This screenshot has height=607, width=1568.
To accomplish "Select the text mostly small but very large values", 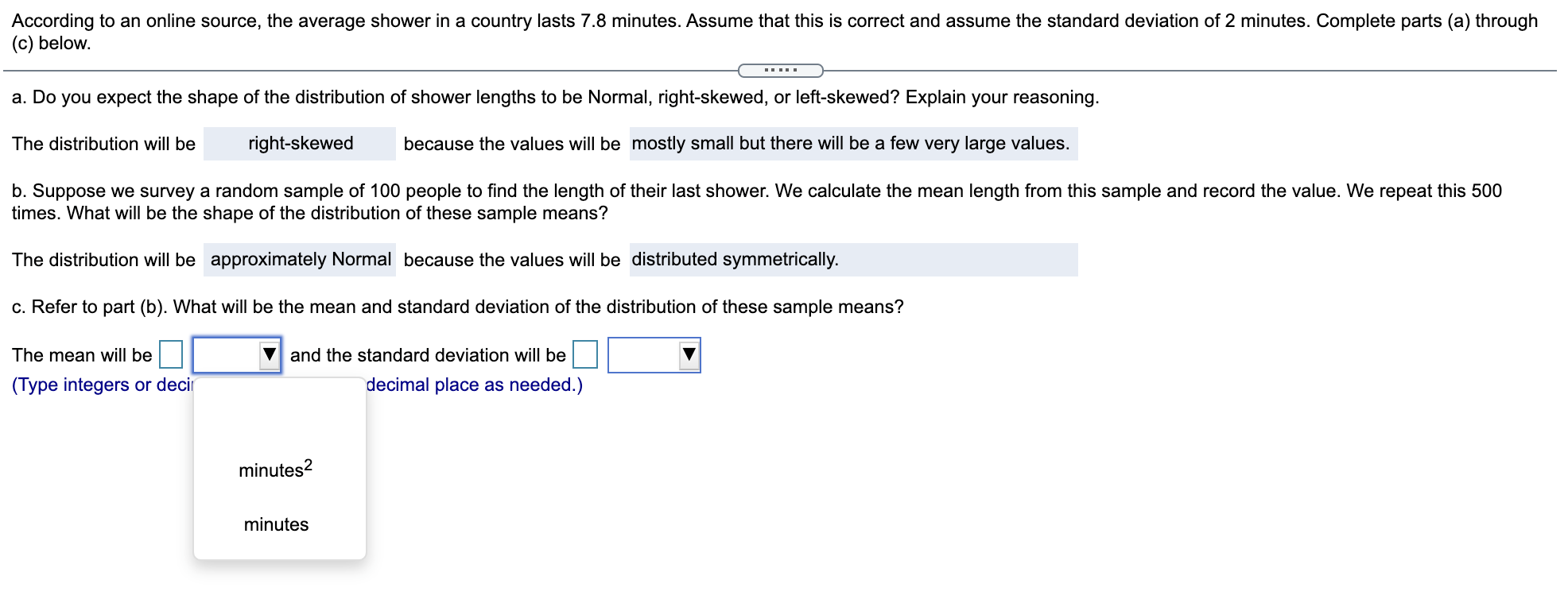I will pos(849,144).
